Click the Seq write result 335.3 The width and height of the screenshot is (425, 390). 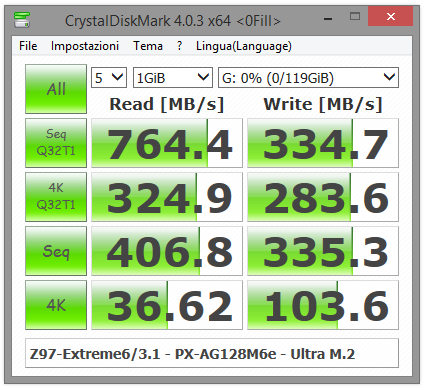(323, 251)
